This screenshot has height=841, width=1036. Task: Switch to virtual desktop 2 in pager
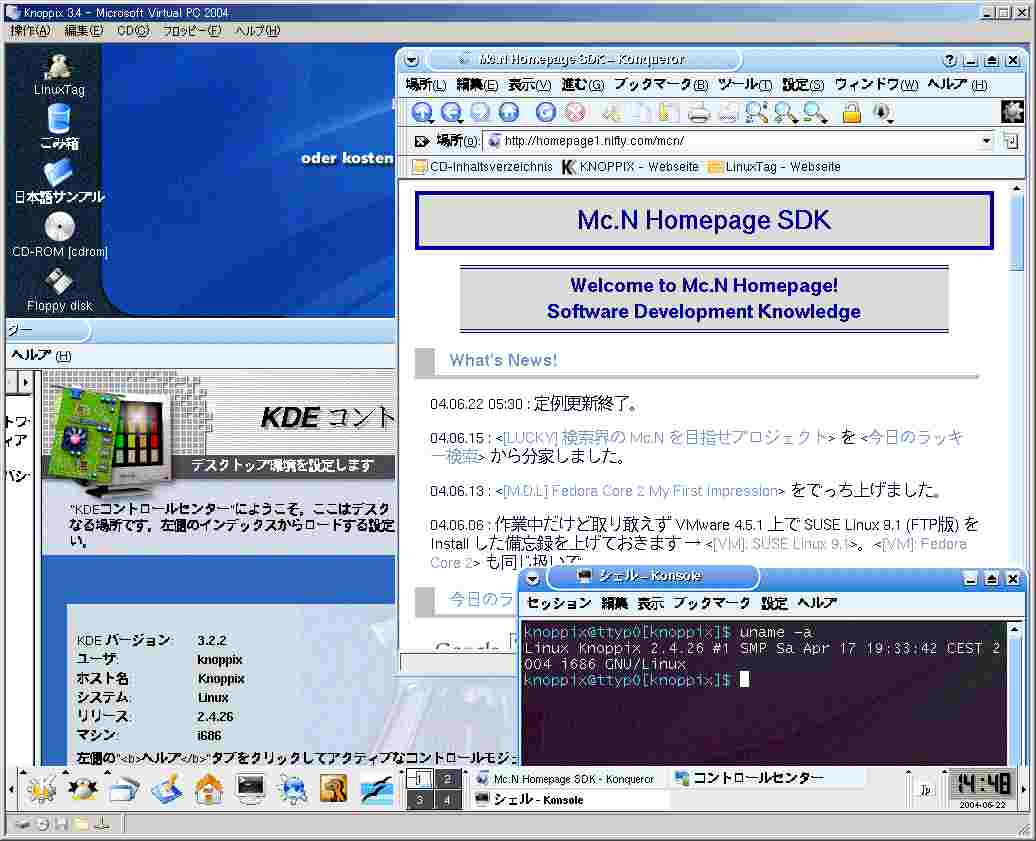[x=447, y=779]
